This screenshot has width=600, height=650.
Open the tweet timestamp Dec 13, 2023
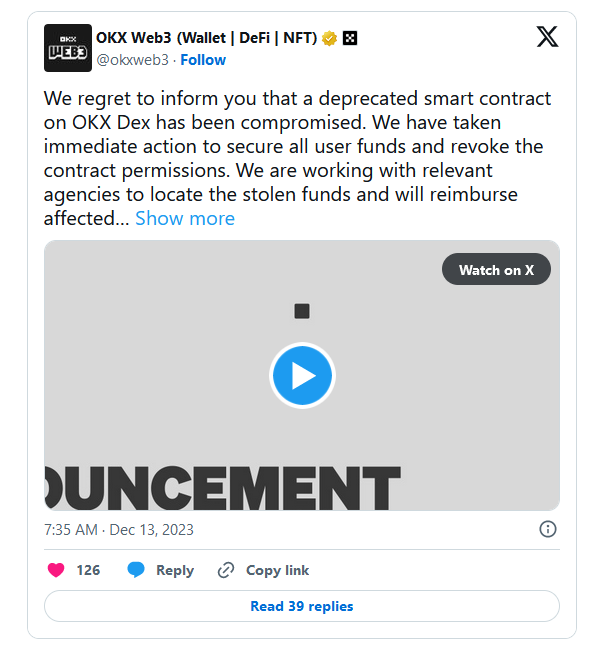pyautogui.click(x=119, y=529)
